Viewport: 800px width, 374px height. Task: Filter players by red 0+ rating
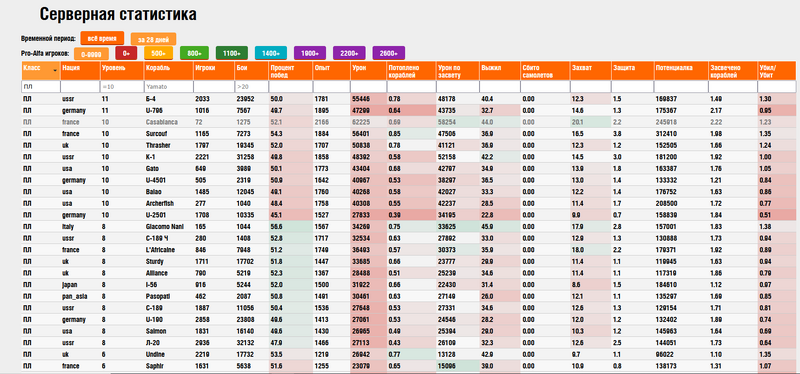click(x=126, y=53)
